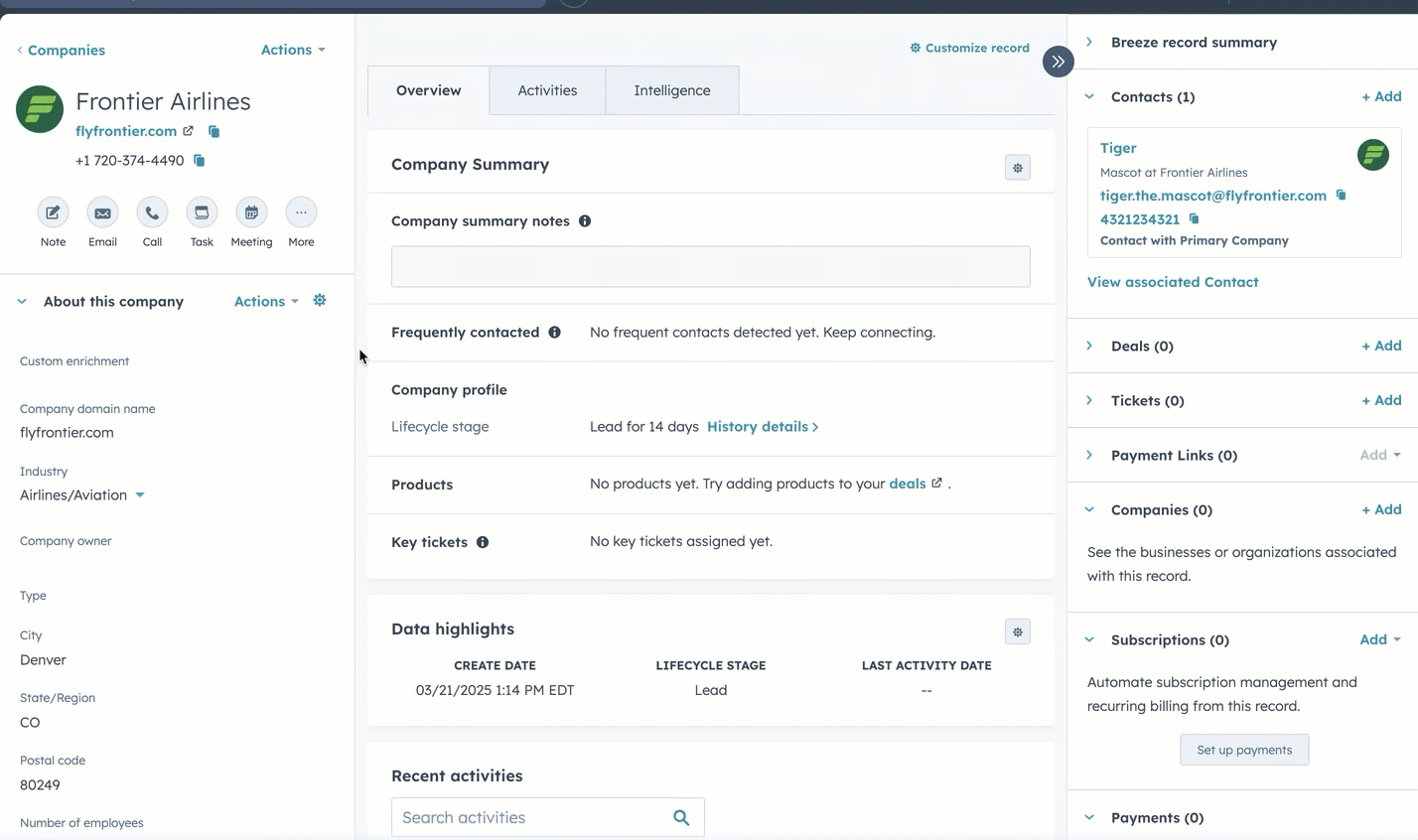Copy the flyfrontier.com domain to clipboard
Viewport: 1418px width, 840px height.
[213, 131]
